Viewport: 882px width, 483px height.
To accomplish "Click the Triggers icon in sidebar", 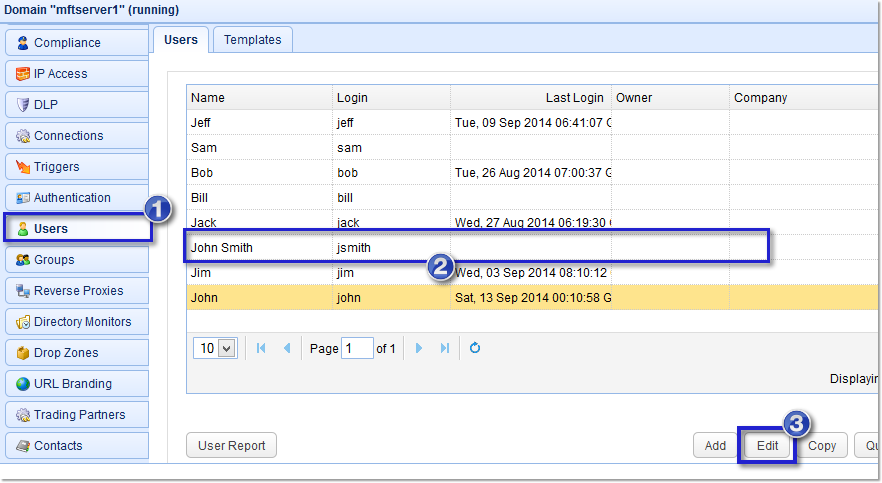I will (23, 167).
